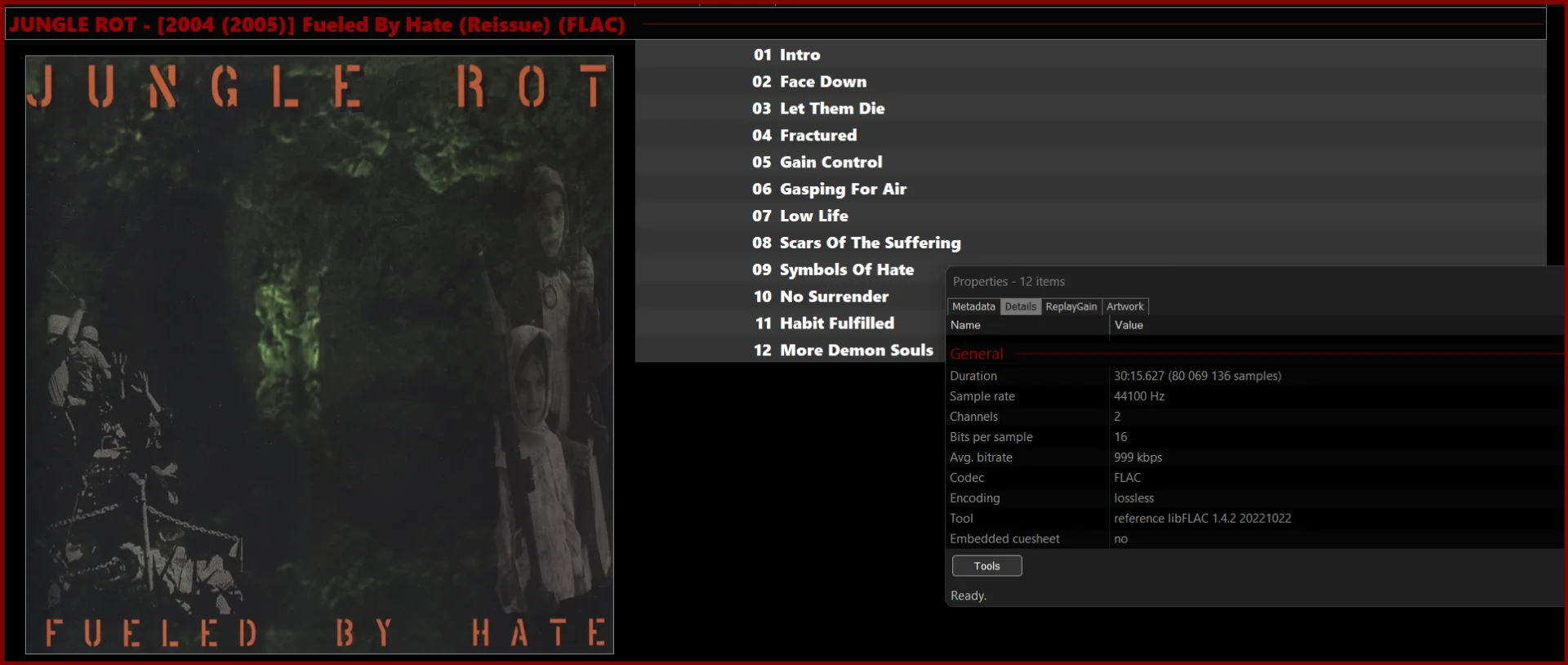The width and height of the screenshot is (1568, 665).
Task: Select track 03 Let Them Die
Action: pyautogui.click(x=1090, y=109)
